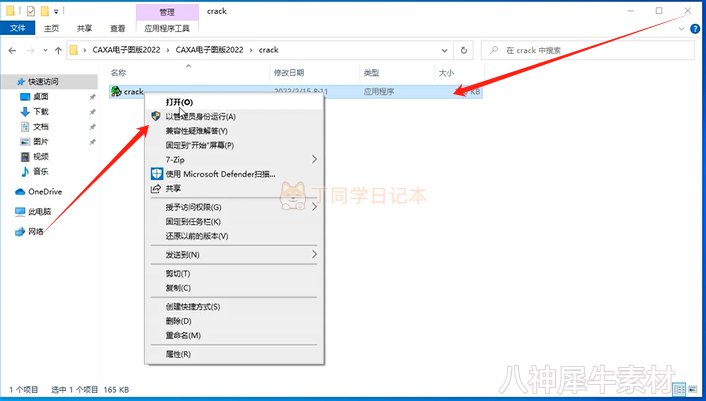Choose 固定到"开始"屏幕(P) menu entry

point(234,145)
